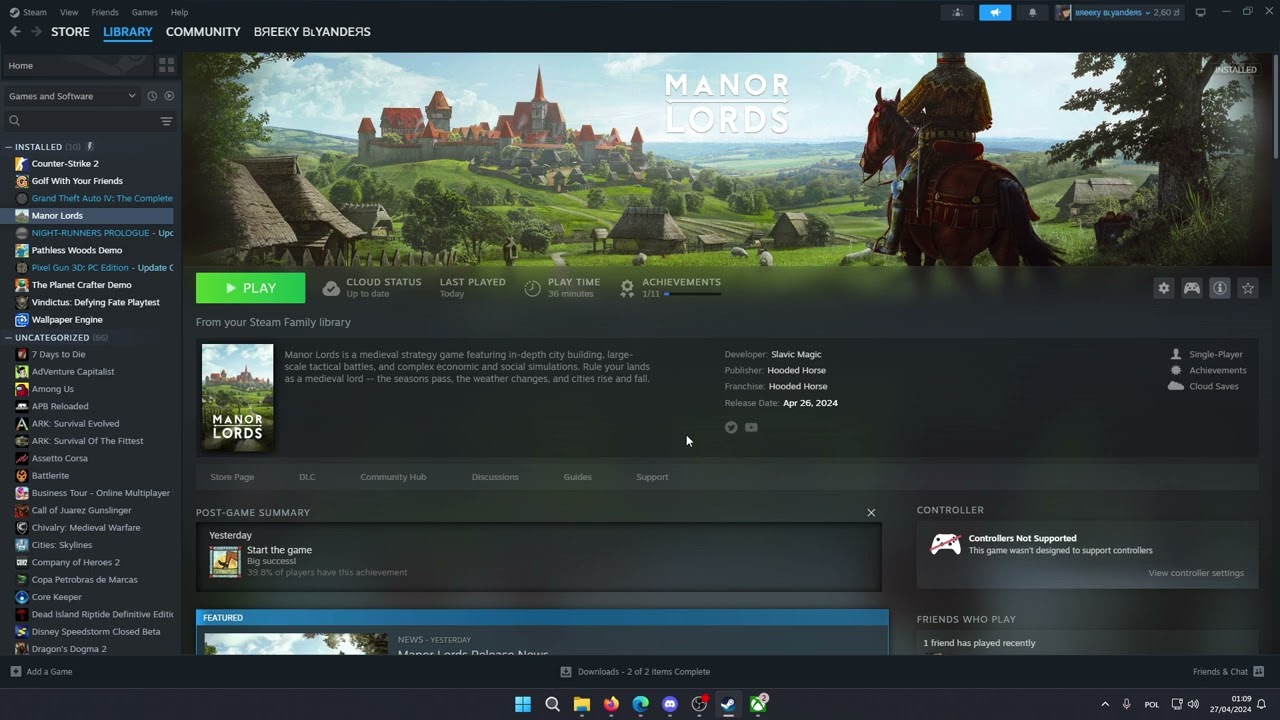Select Core Keeper in the library
The image size is (1280, 720).
click(57, 597)
